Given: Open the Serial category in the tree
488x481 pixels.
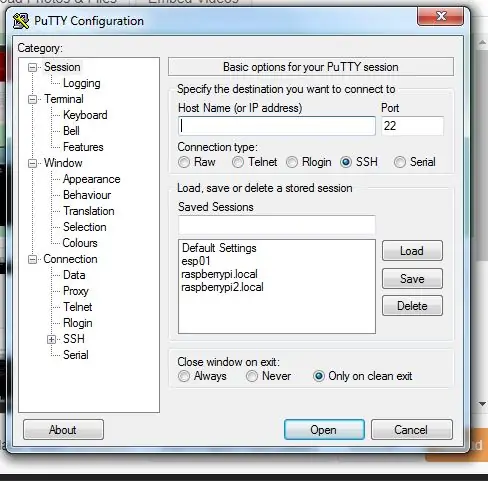Looking at the screenshot, I should point(76,355).
